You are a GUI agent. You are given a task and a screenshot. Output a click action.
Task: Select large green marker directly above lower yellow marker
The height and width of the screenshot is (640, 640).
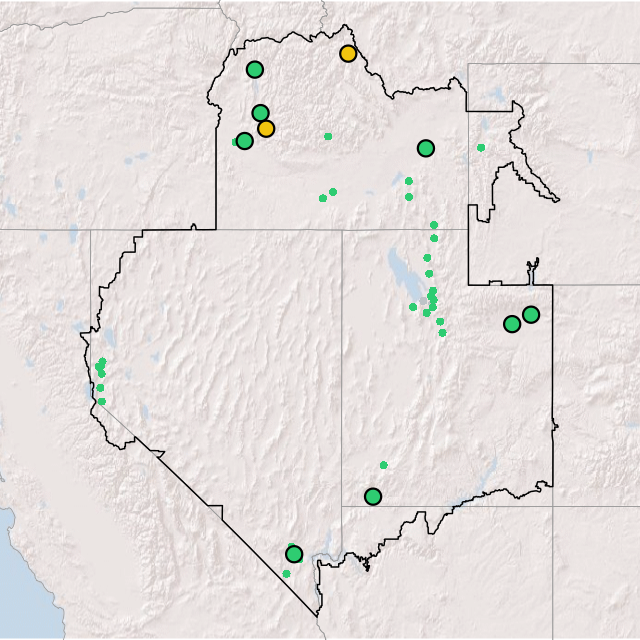(x=260, y=113)
